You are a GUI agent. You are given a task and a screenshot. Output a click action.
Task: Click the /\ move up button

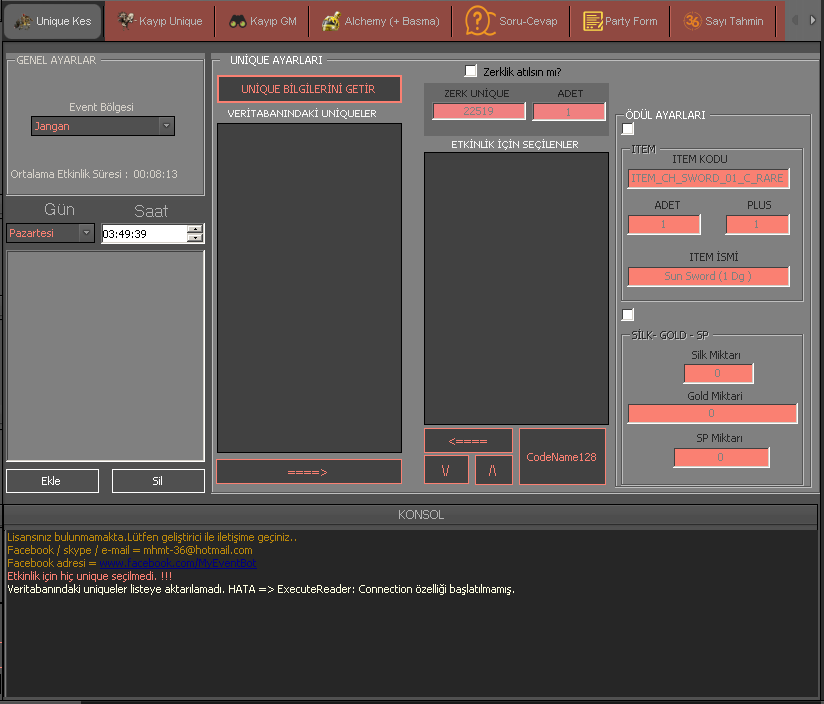click(493, 470)
